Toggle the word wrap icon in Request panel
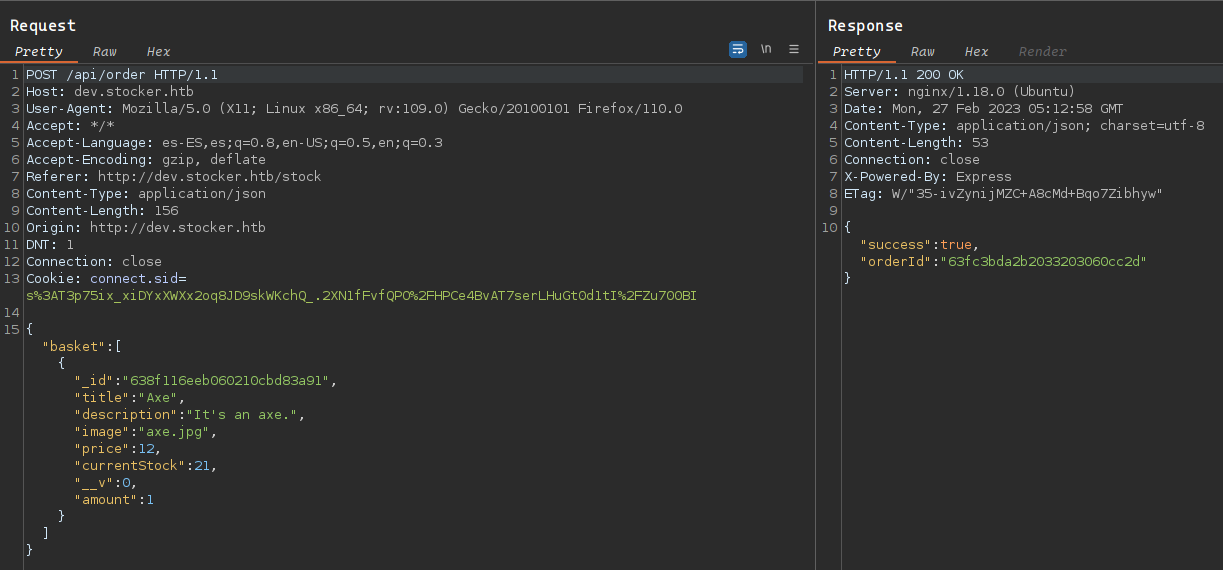This screenshot has height=570, width=1223. coord(738,49)
